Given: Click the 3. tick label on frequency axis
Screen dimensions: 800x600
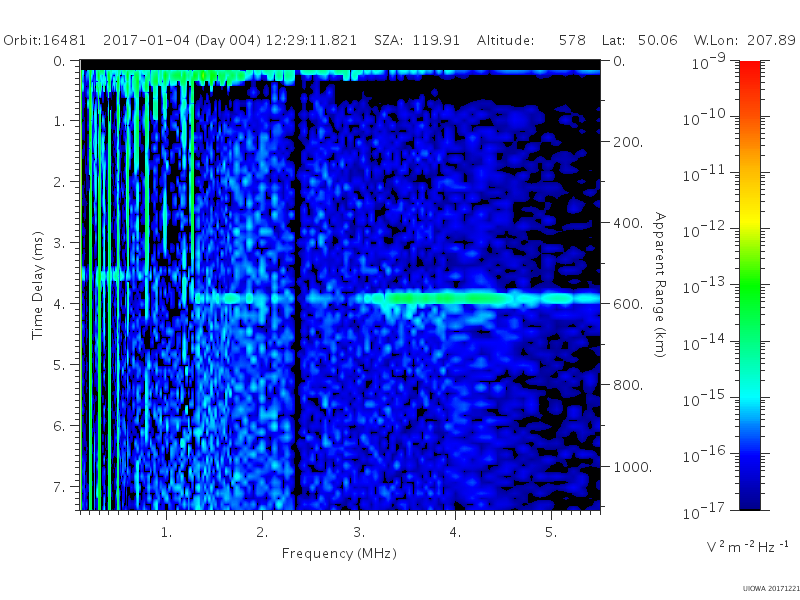Looking at the screenshot, I should point(359,532).
